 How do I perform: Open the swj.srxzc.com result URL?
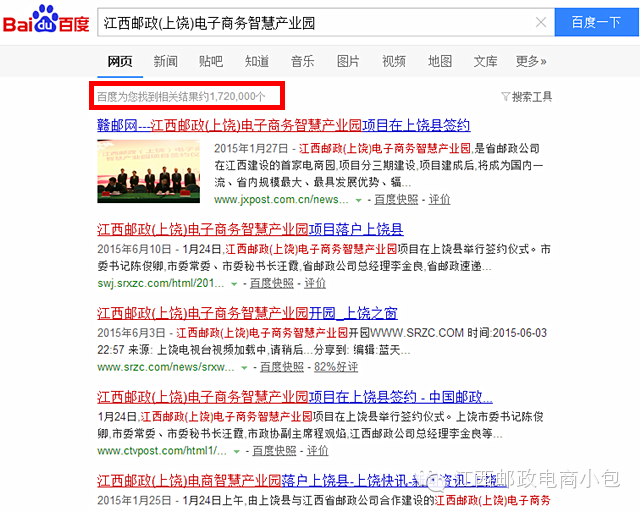point(161,283)
